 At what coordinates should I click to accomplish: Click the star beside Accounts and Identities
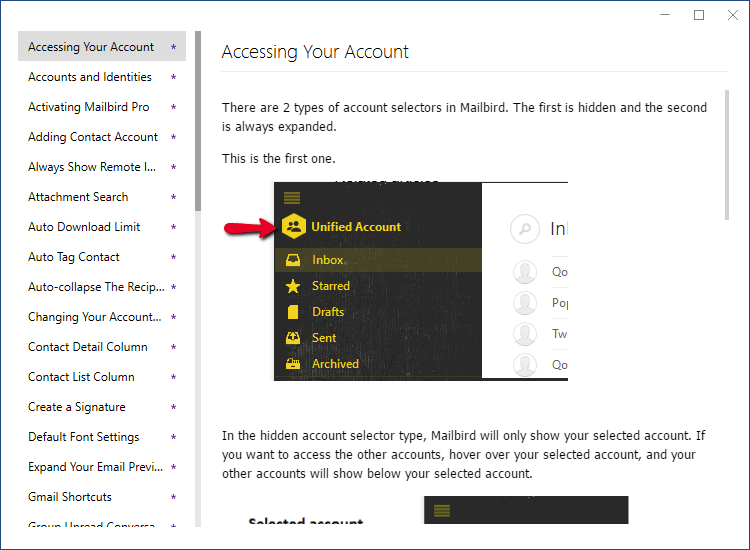(x=174, y=77)
